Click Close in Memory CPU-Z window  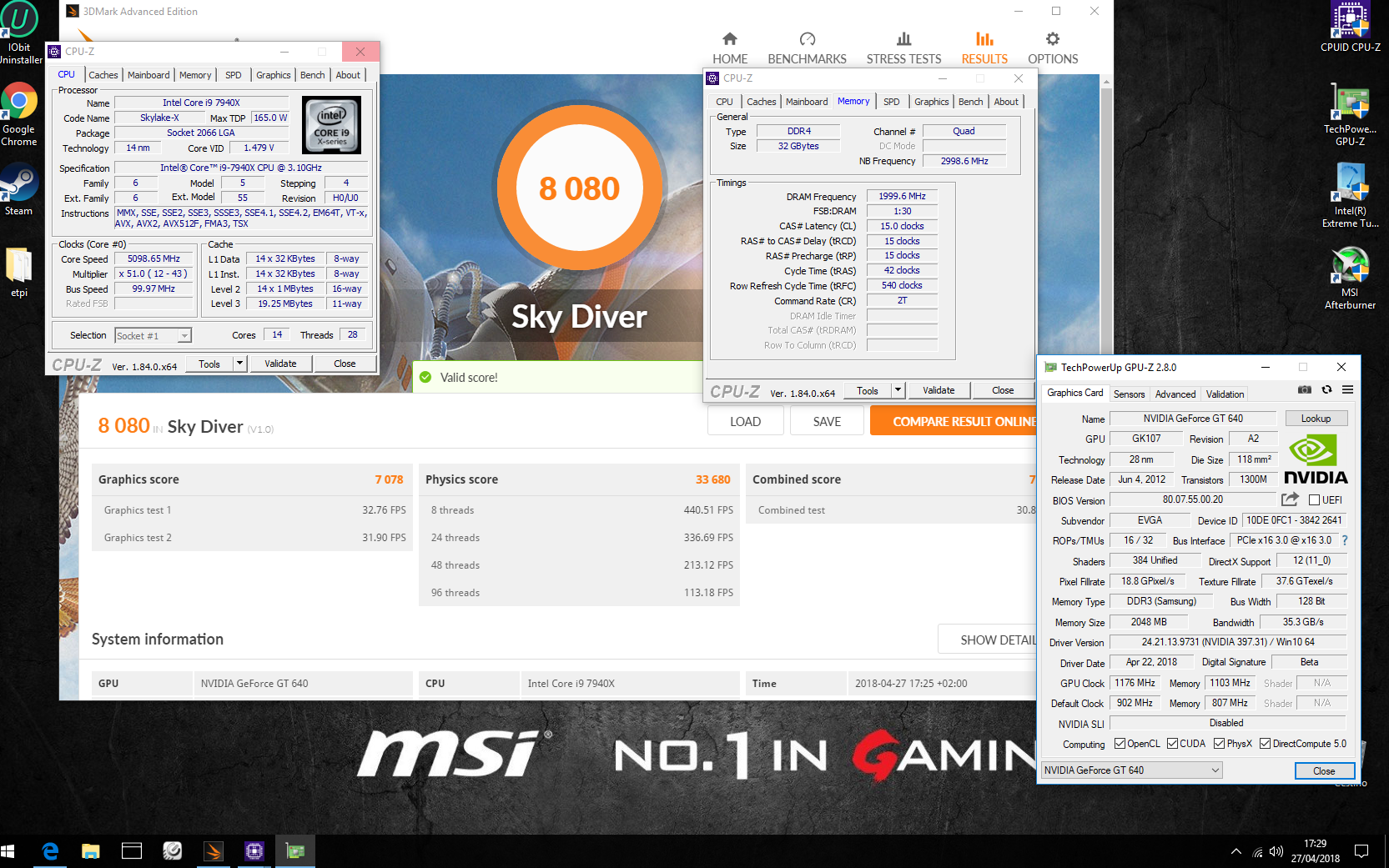point(1003,390)
